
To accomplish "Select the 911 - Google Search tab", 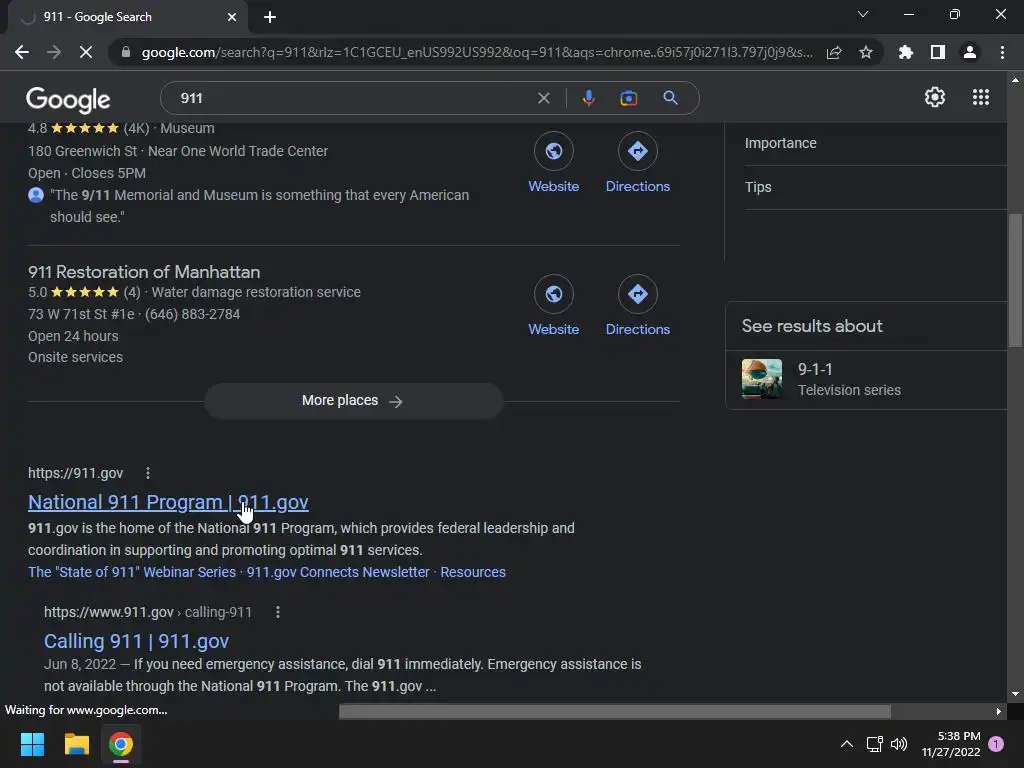I will (x=127, y=17).
